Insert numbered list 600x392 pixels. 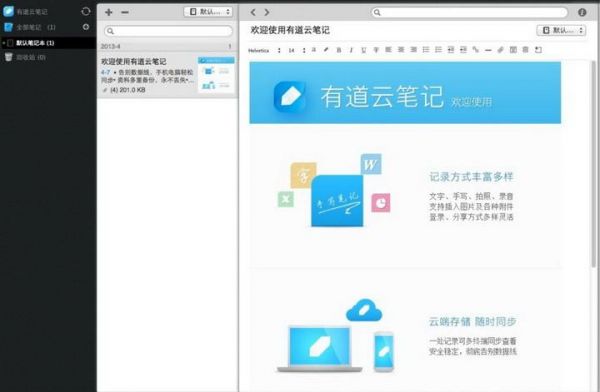pos(439,50)
